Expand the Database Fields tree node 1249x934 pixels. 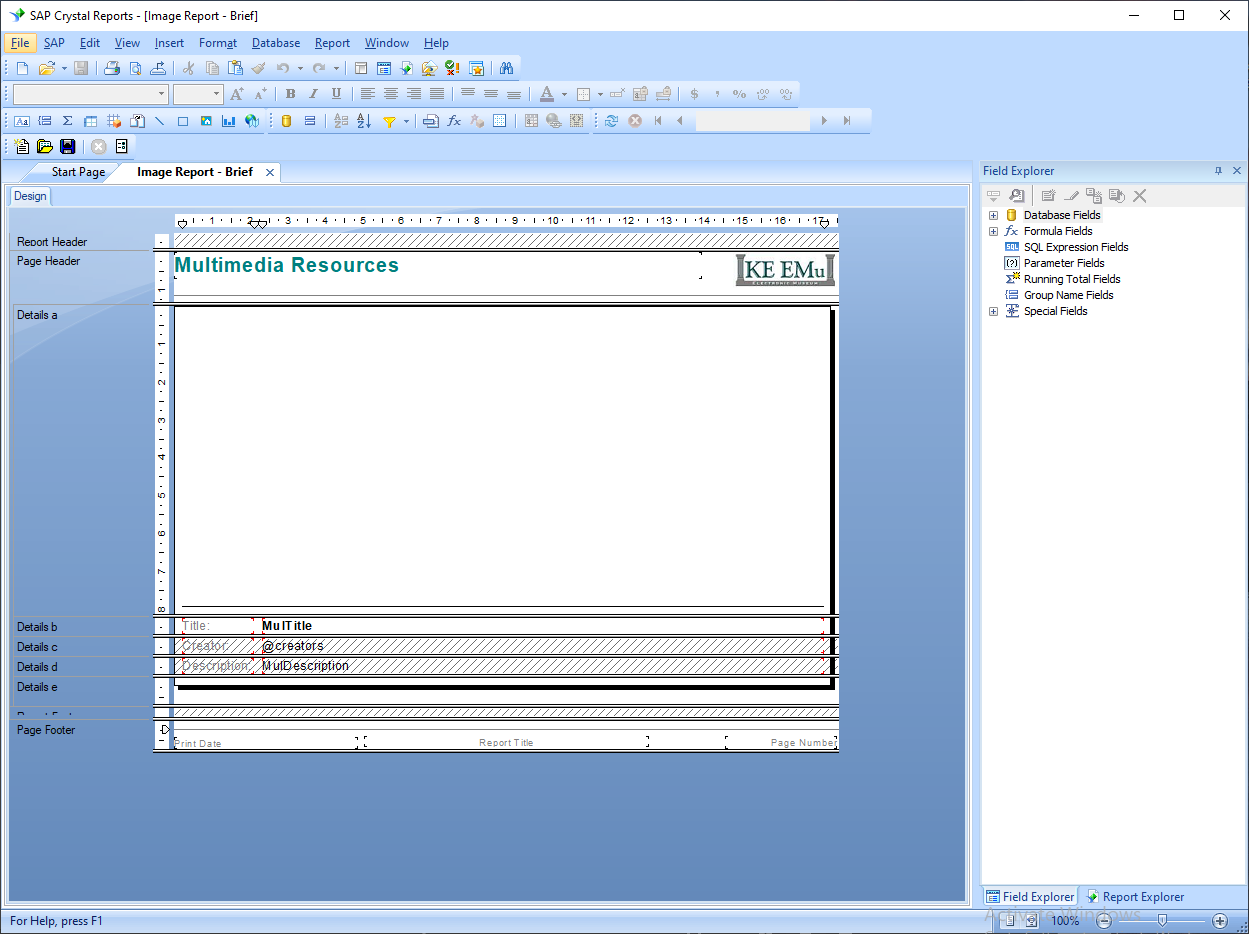click(x=993, y=215)
